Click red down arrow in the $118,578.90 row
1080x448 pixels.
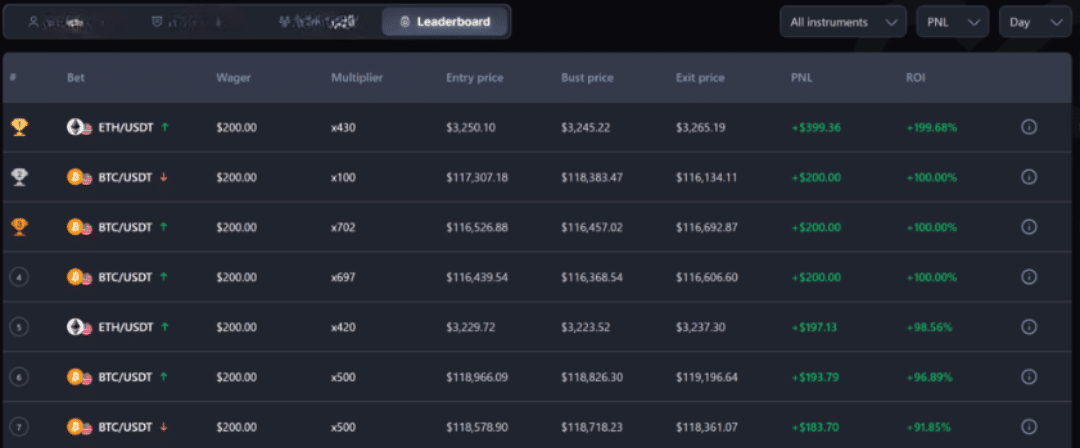[x=165, y=427]
